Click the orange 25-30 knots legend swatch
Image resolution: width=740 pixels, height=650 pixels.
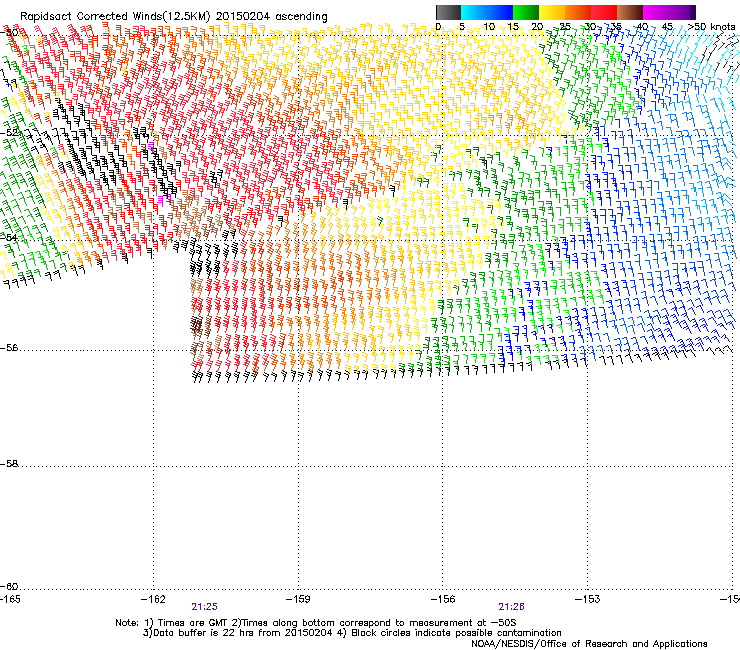pyautogui.click(x=578, y=12)
